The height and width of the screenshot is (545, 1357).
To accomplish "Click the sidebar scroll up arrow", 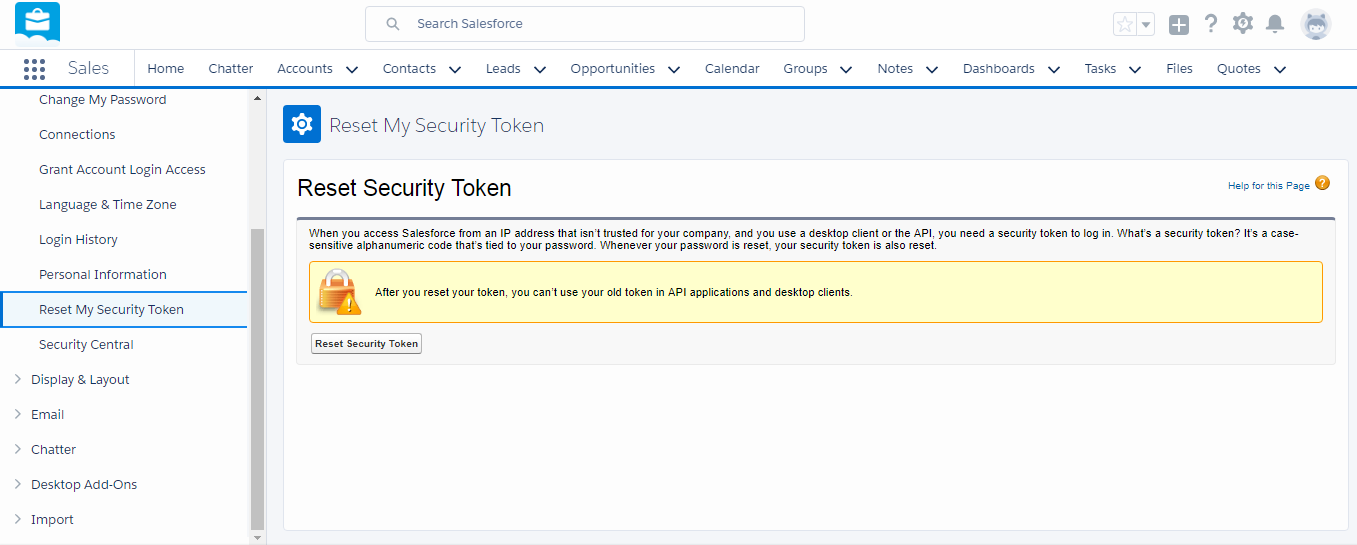I will click(x=257, y=98).
